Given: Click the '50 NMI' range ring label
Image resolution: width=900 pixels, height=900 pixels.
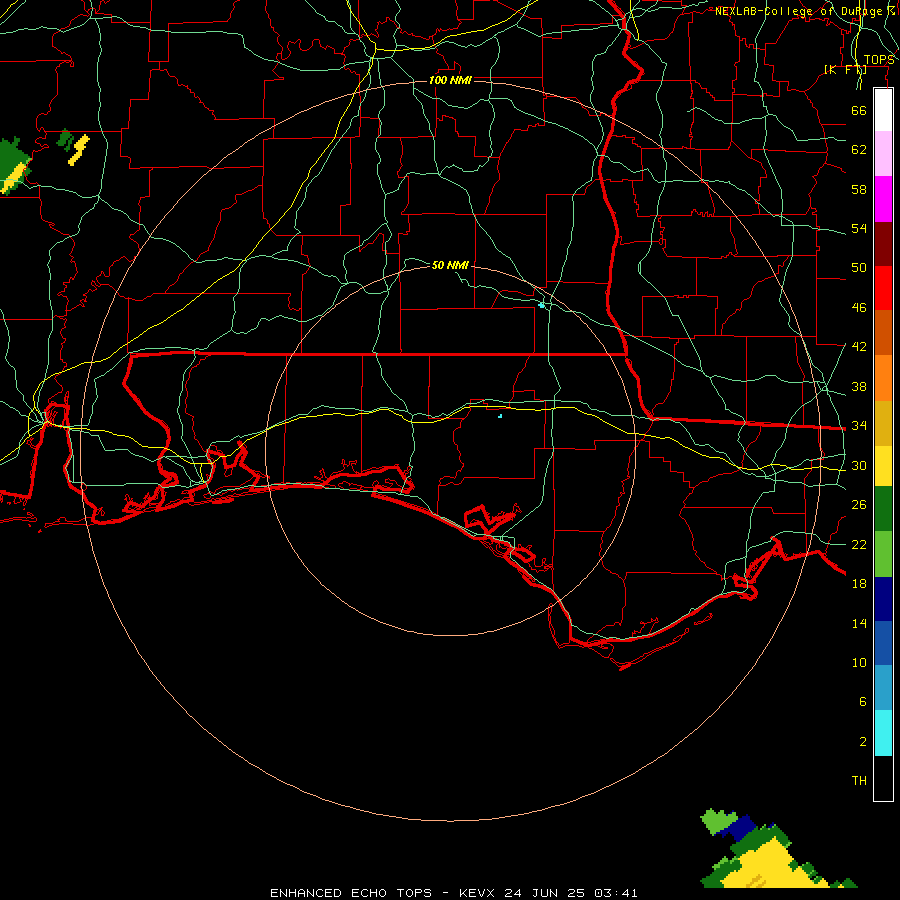Looking at the screenshot, I should 450,265.
